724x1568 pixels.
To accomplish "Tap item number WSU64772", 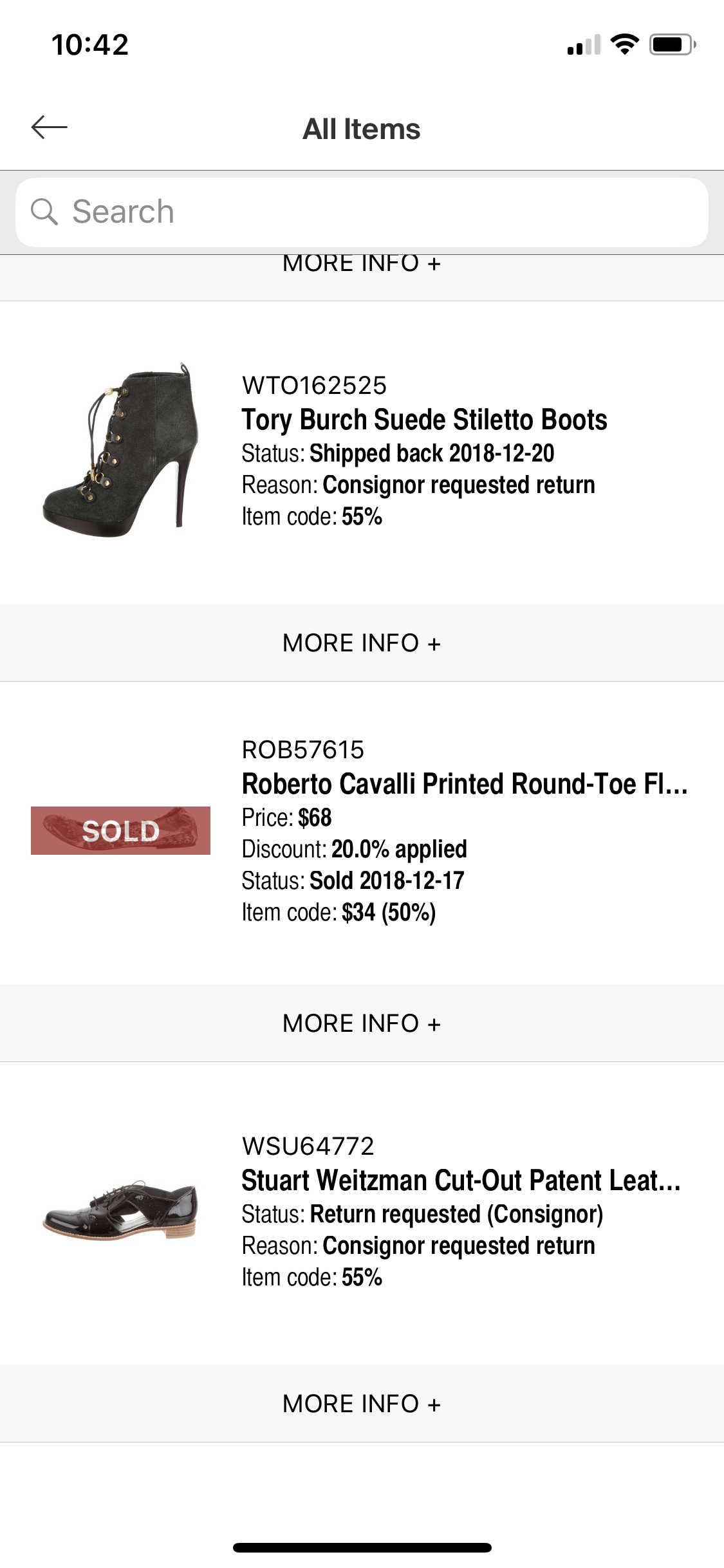I will 308,1146.
